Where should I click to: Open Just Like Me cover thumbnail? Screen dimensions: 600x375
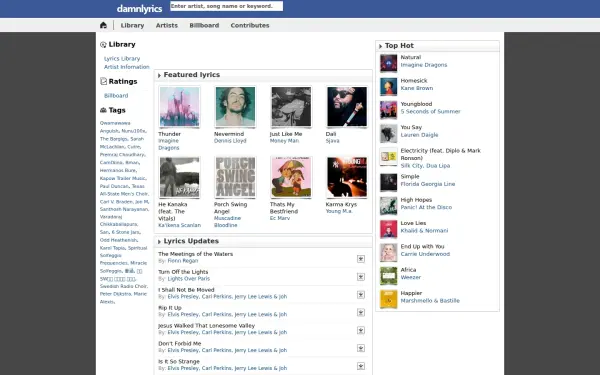pos(291,107)
